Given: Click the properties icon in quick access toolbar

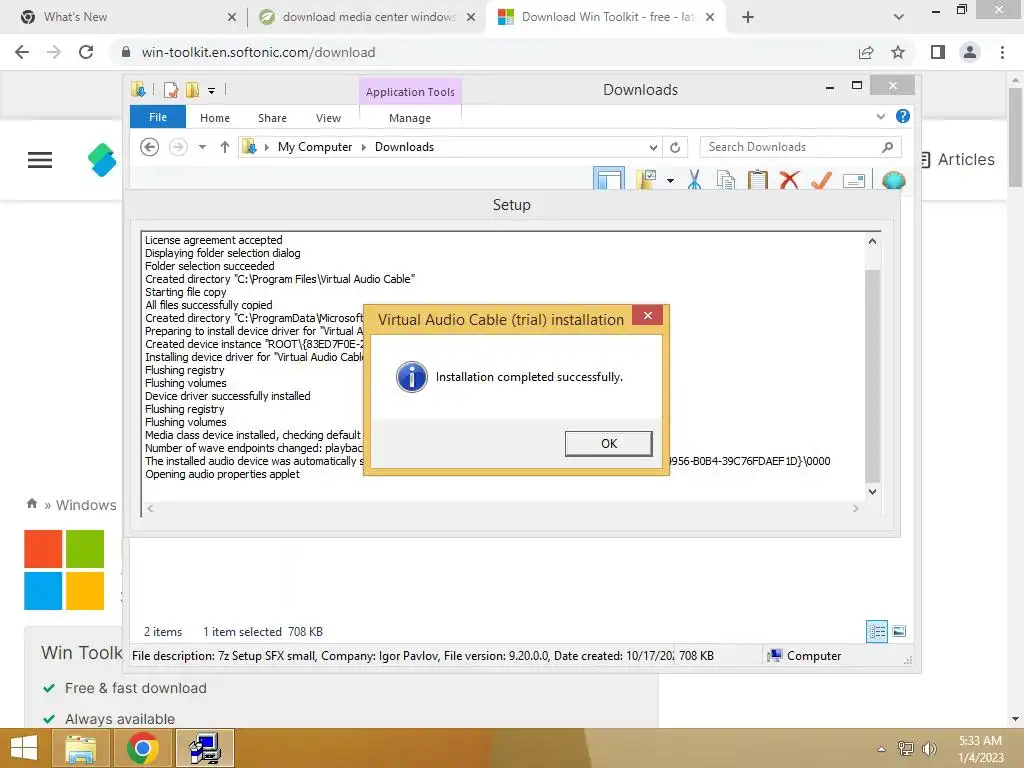Looking at the screenshot, I should (x=170, y=89).
